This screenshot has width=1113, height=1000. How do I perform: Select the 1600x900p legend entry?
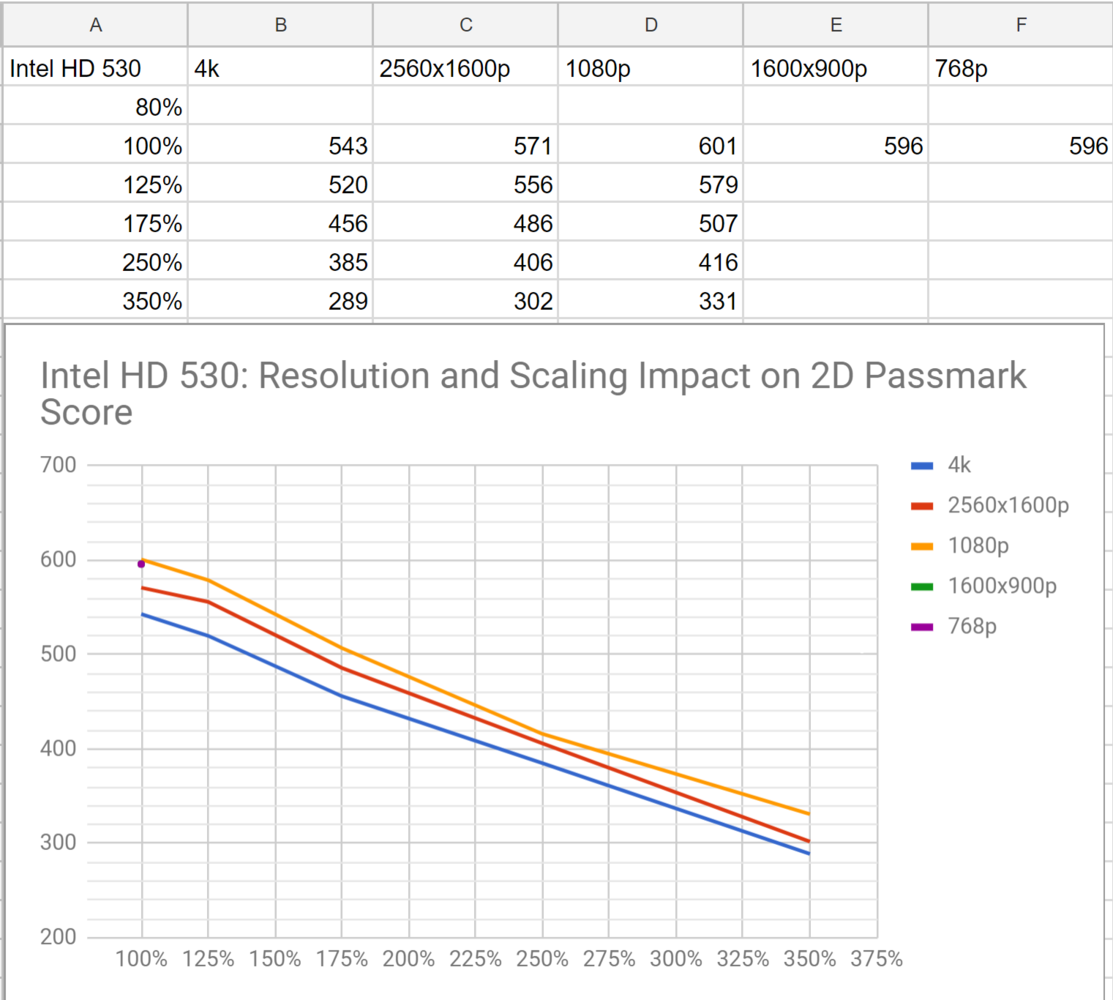pos(984,586)
